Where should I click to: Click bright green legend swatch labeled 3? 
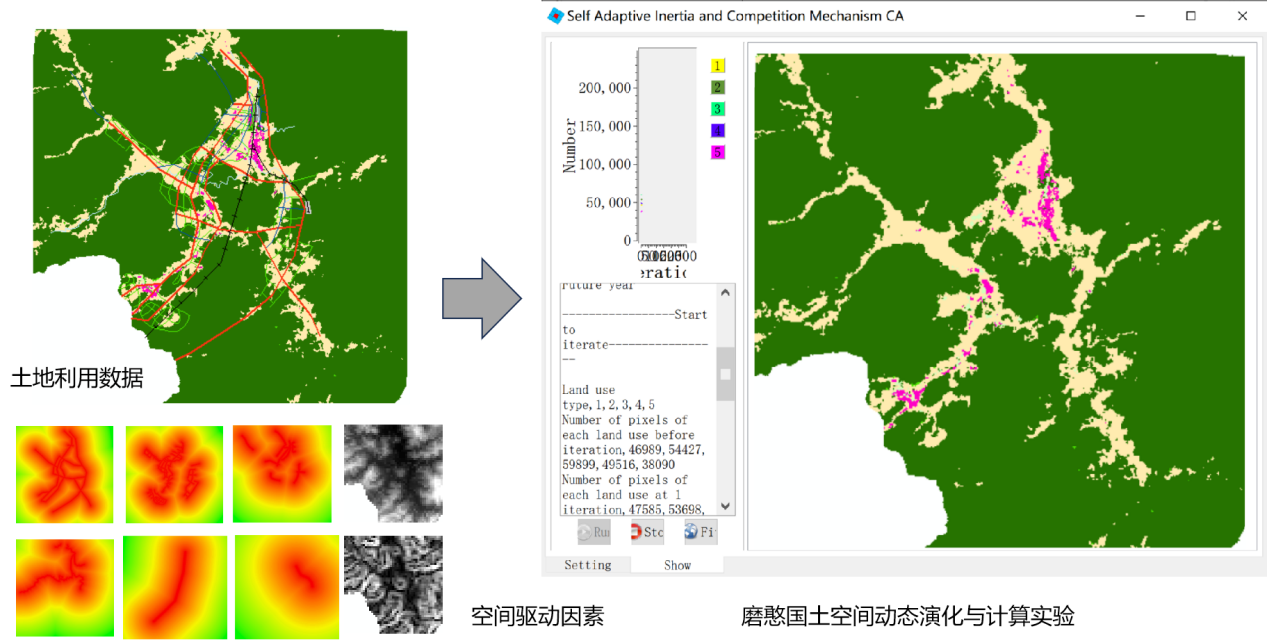coord(717,109)
